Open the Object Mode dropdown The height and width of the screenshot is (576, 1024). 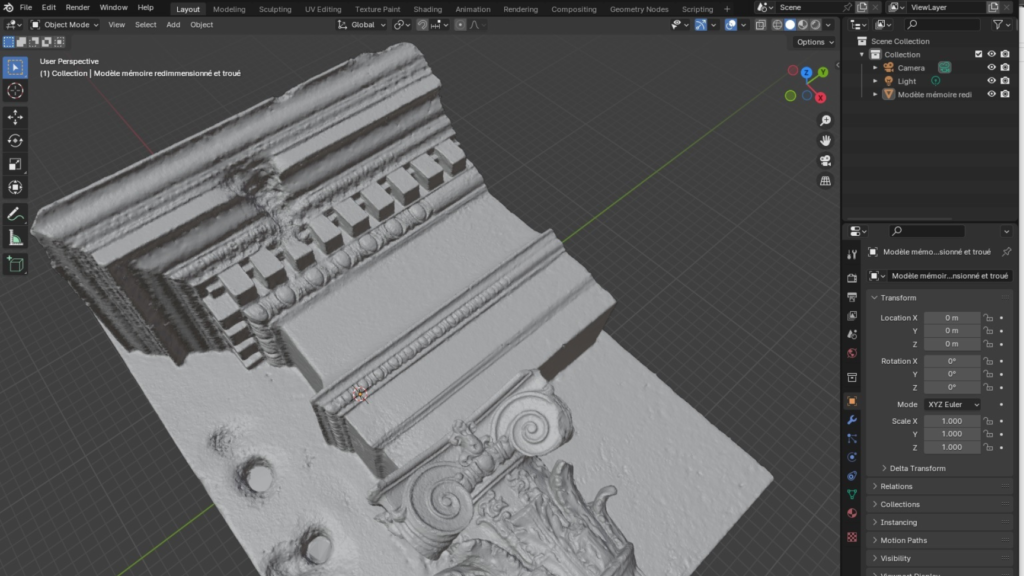coord(65,25)
